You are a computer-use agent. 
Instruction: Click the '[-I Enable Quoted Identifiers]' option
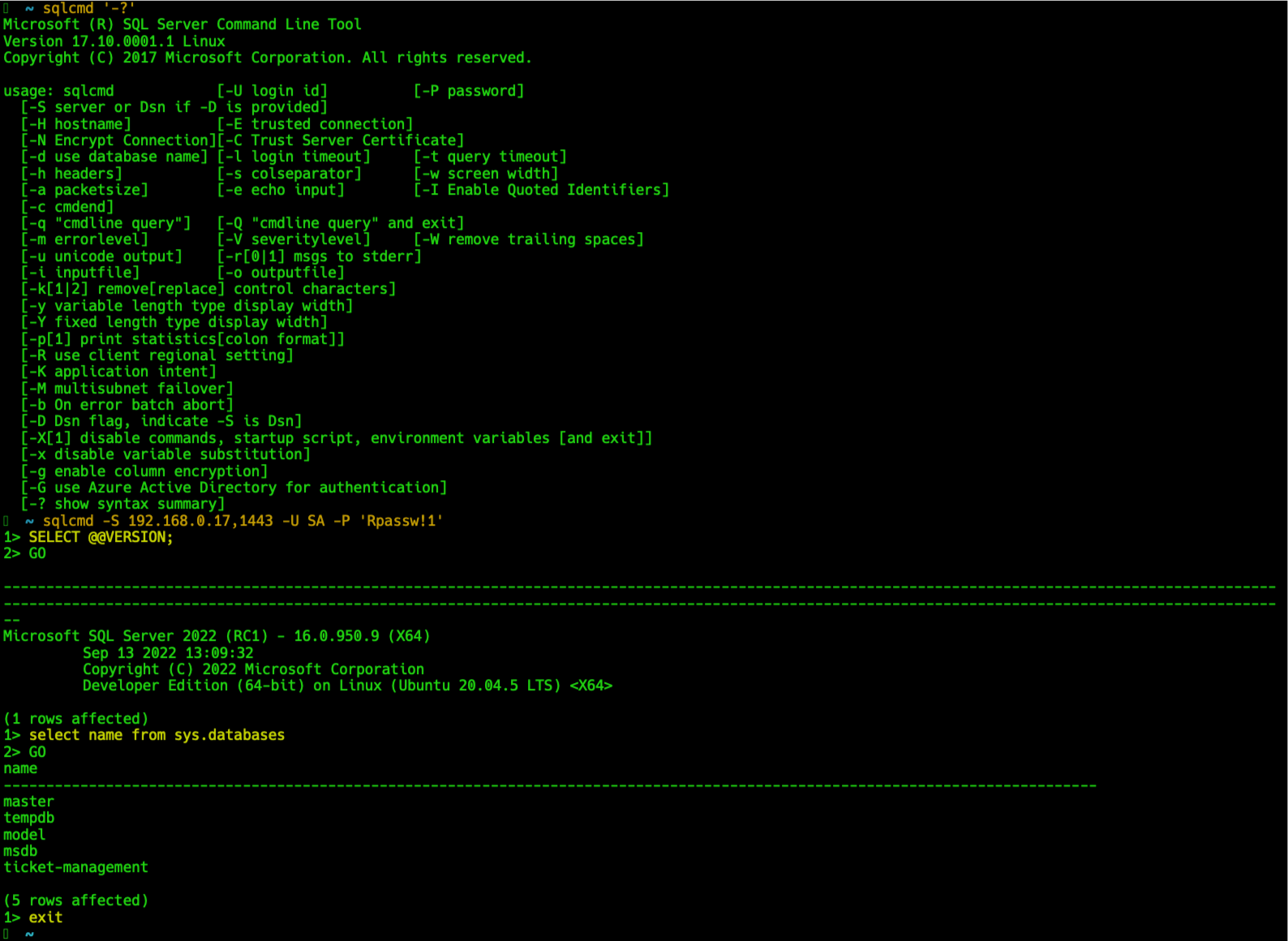(x=541, y=190)
